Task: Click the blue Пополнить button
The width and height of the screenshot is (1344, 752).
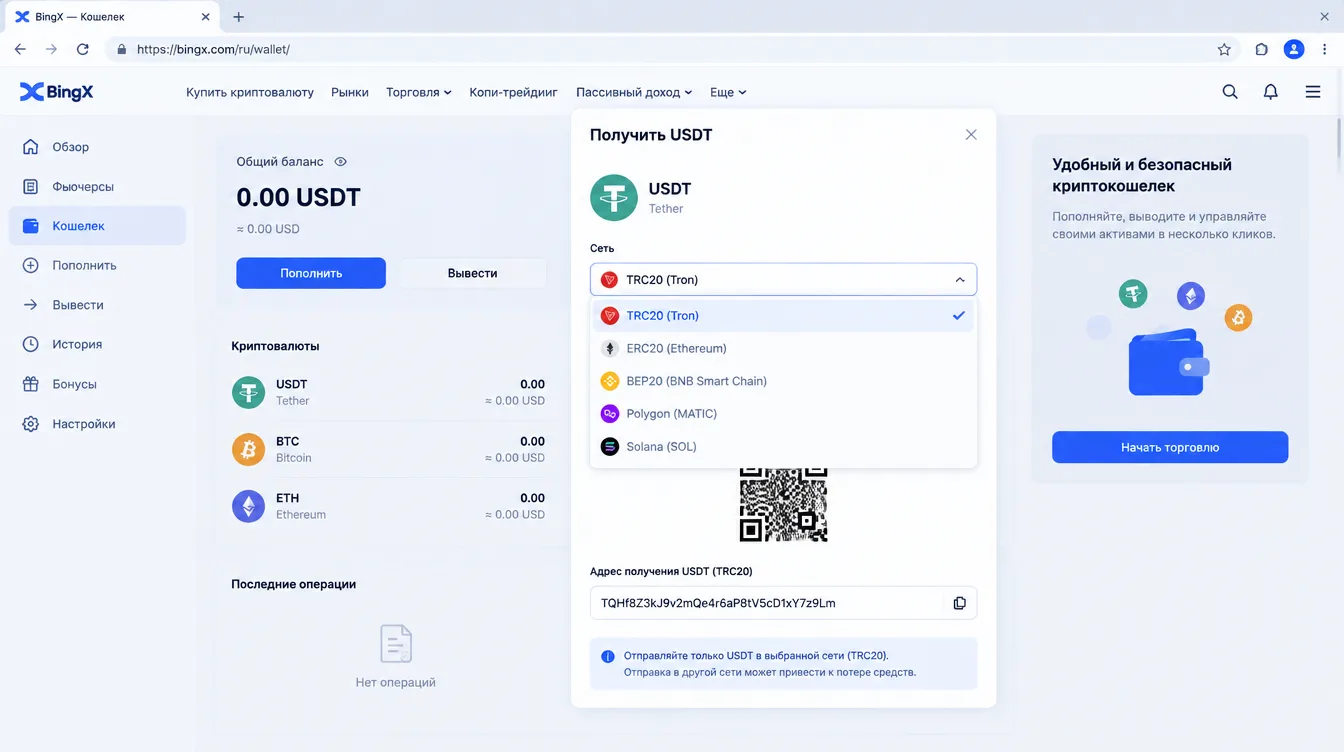Action: (x=311, y=273)
